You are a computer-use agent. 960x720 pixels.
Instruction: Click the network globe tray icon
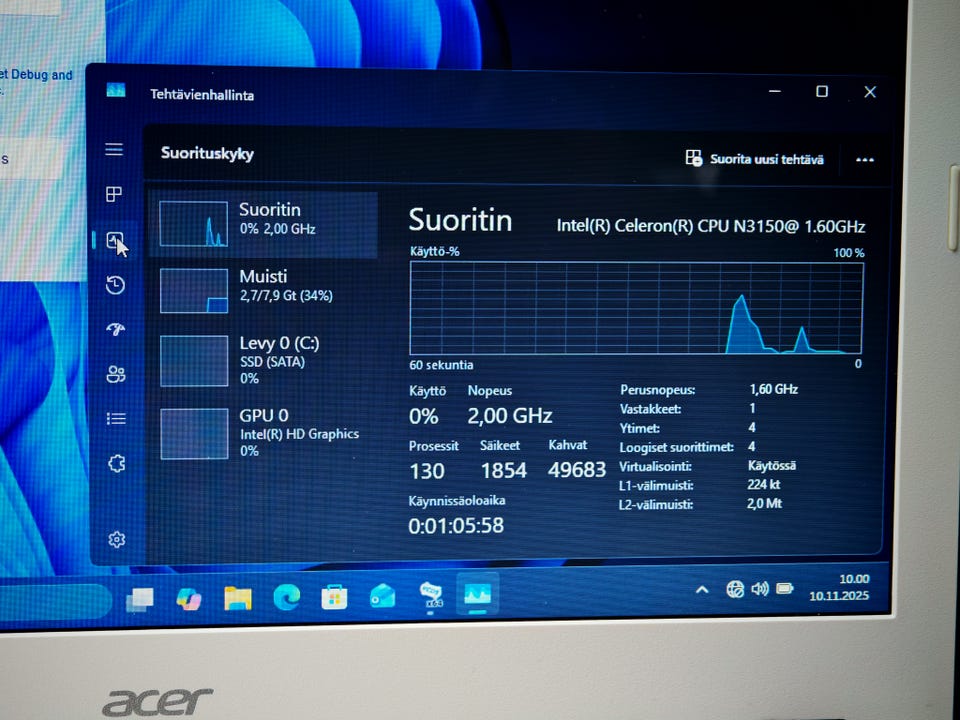tap(735, 589)
